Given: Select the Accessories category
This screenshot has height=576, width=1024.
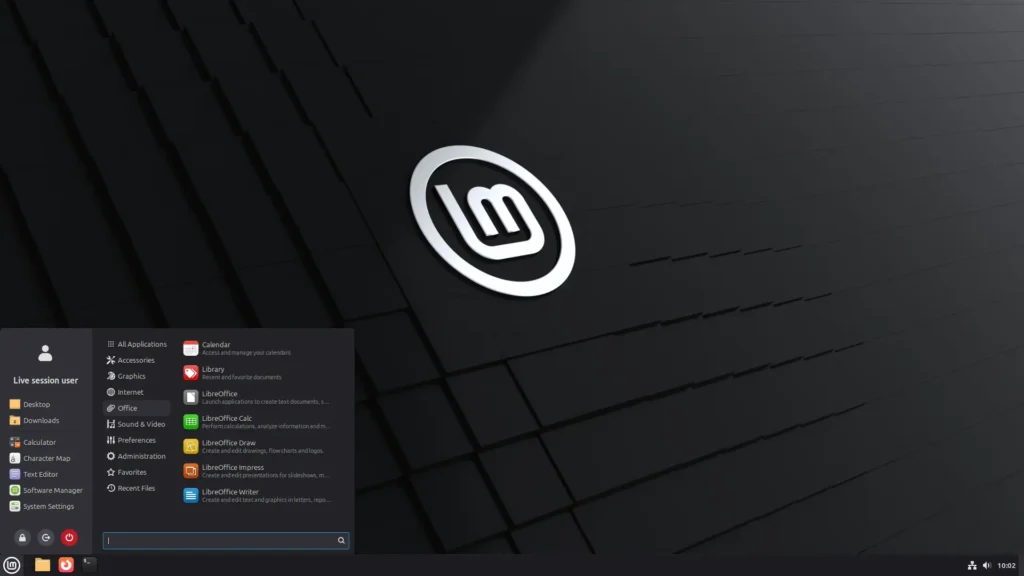Looking at the screenshot, I should pos(135,360).
